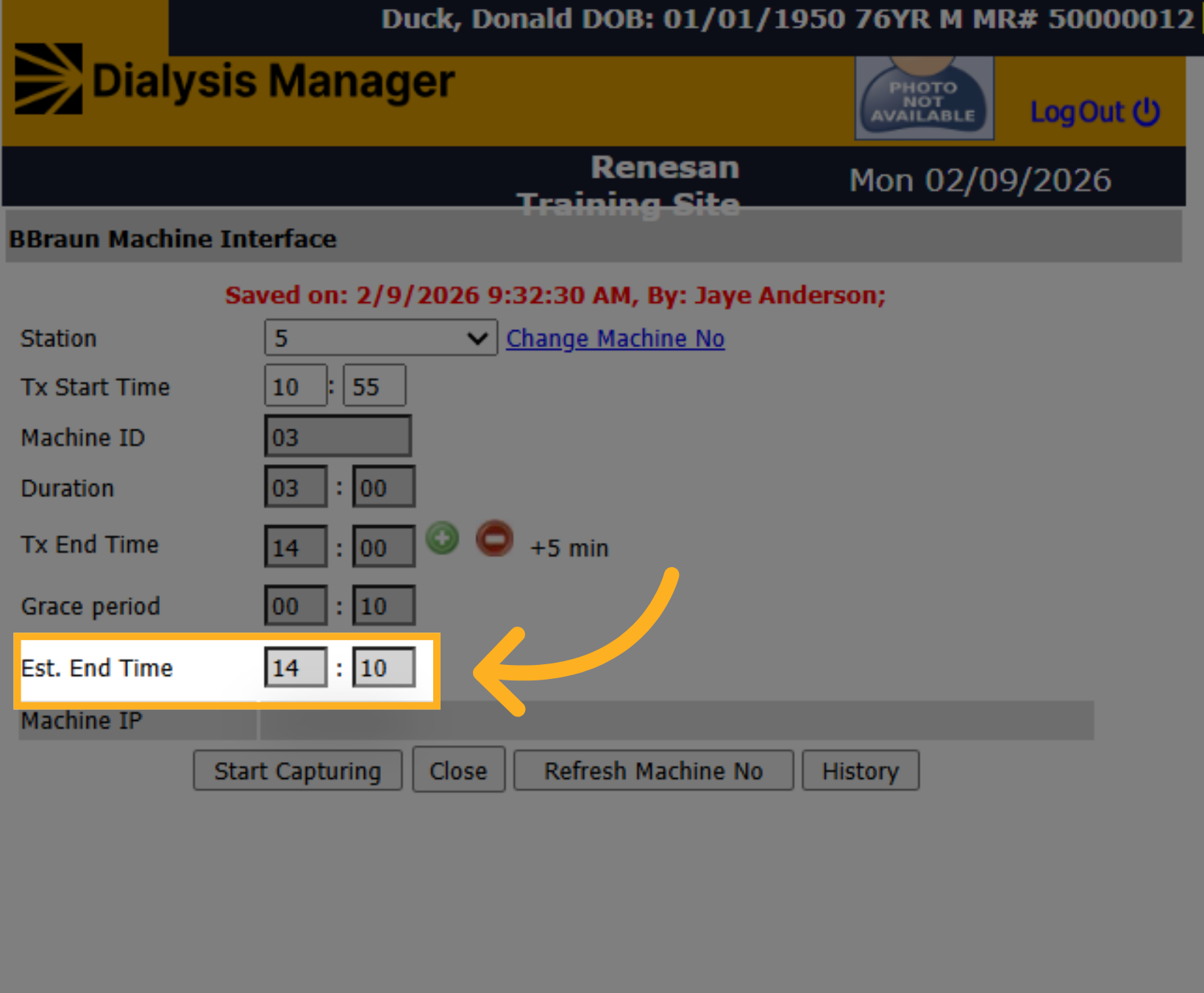Screen dimensions: 1204x993
Task: Select Tx End Time minutes field
Action: pyautogui.click(x=384, y=547)
